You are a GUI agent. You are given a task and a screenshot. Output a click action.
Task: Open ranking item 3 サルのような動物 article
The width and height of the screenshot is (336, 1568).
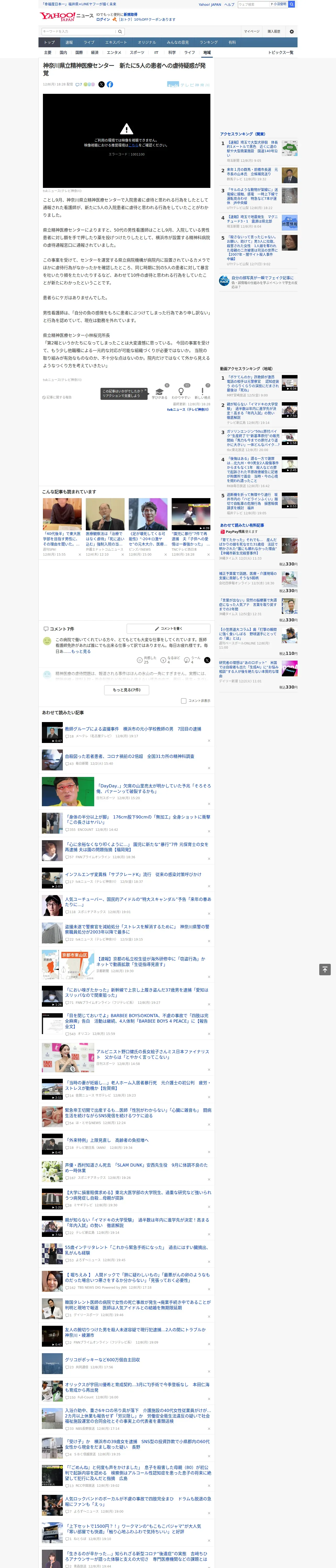[x=253, y=196]
